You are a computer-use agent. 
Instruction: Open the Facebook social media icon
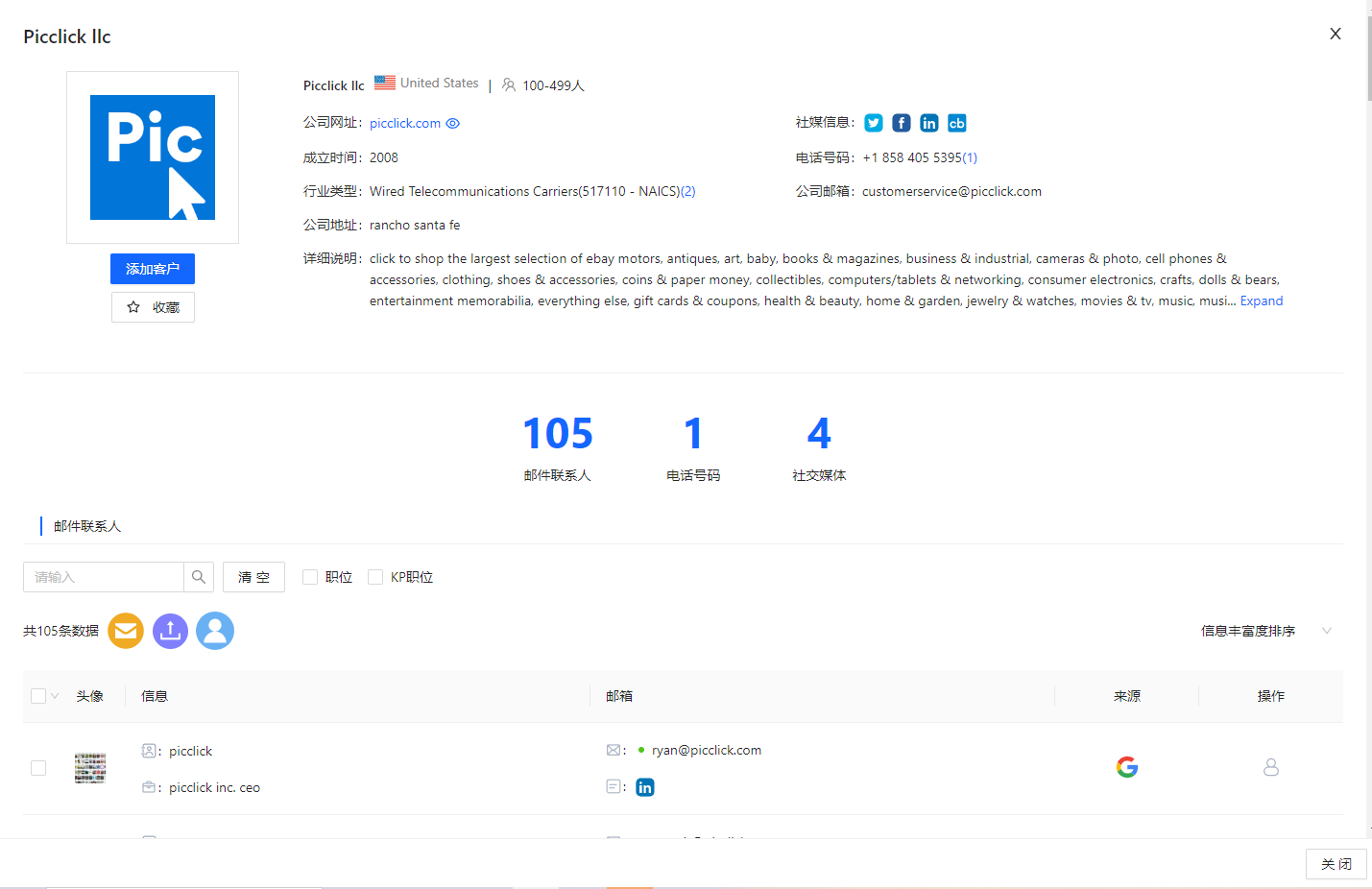[901, 123]
